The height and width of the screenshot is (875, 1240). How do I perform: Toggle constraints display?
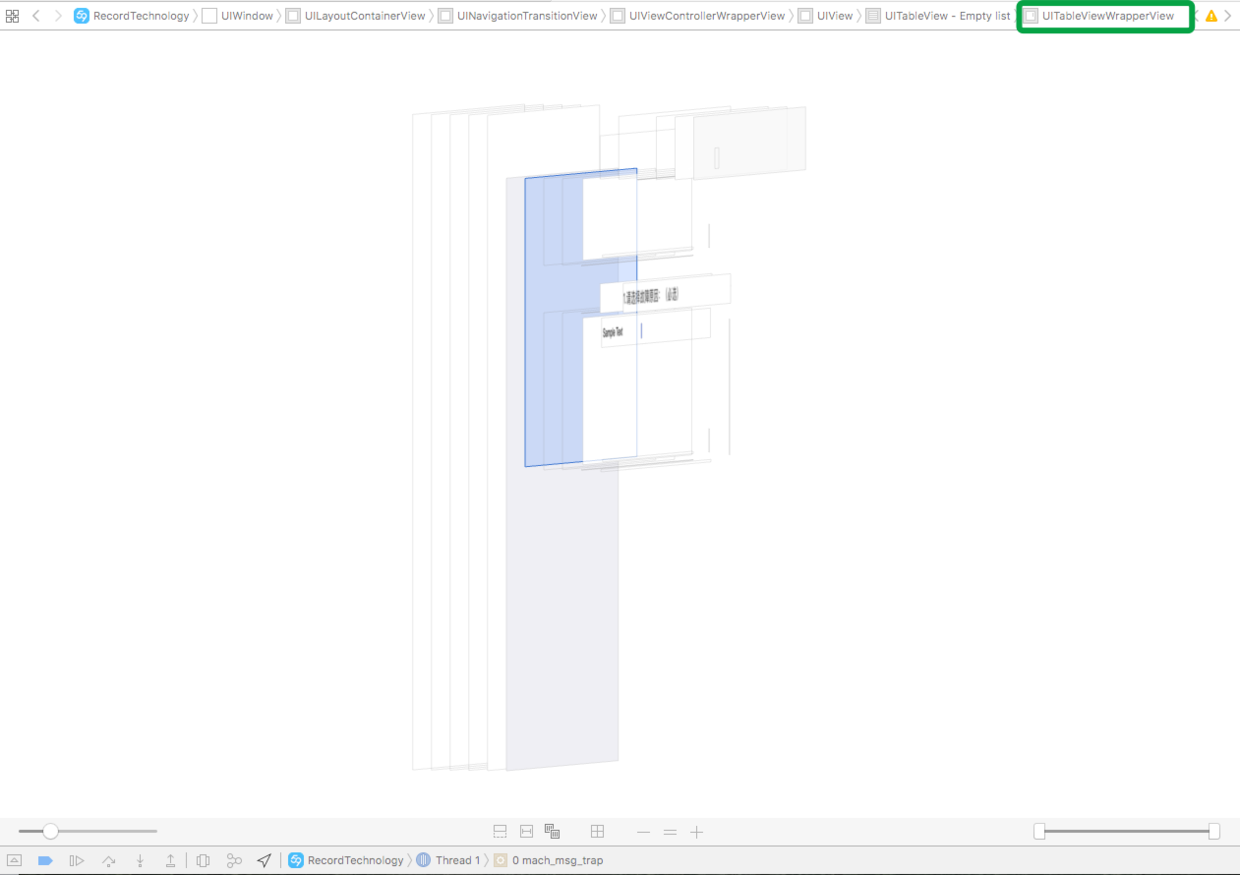click(x=526, y=831)
